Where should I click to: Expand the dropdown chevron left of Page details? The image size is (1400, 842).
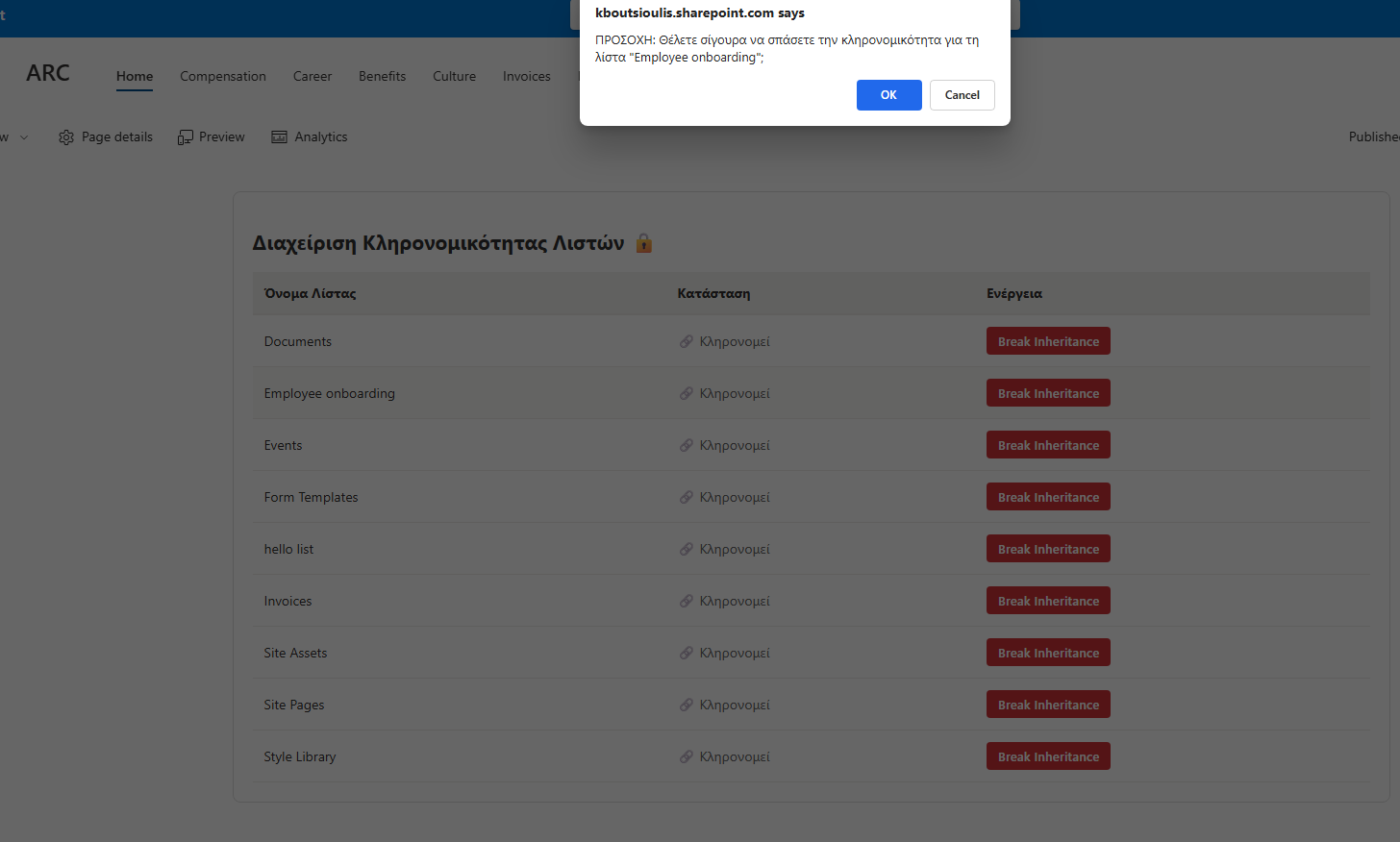pyautogui.click(x=24, y=137)
